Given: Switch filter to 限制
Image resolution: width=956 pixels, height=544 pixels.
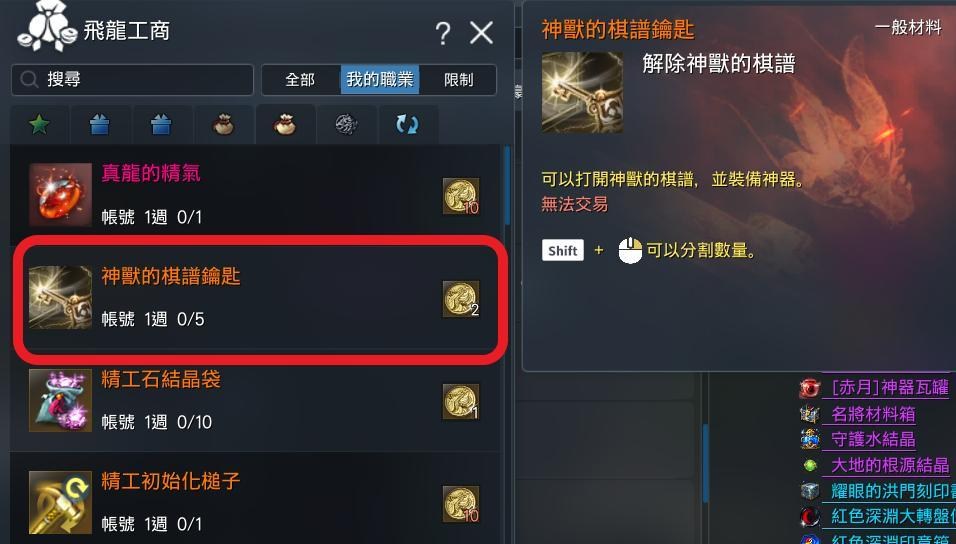Looking at the screenshot, I should pyautogui.click(x=458, y=80).
